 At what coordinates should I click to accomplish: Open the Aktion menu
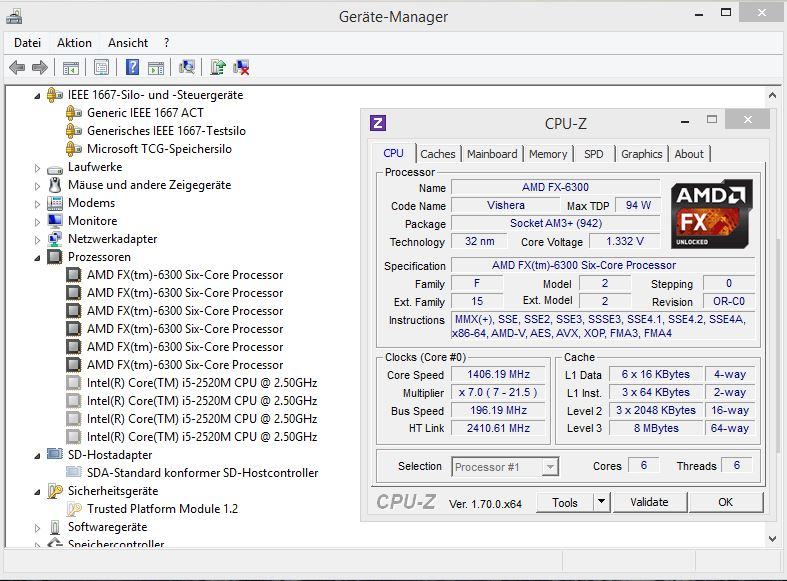(74, 43)
